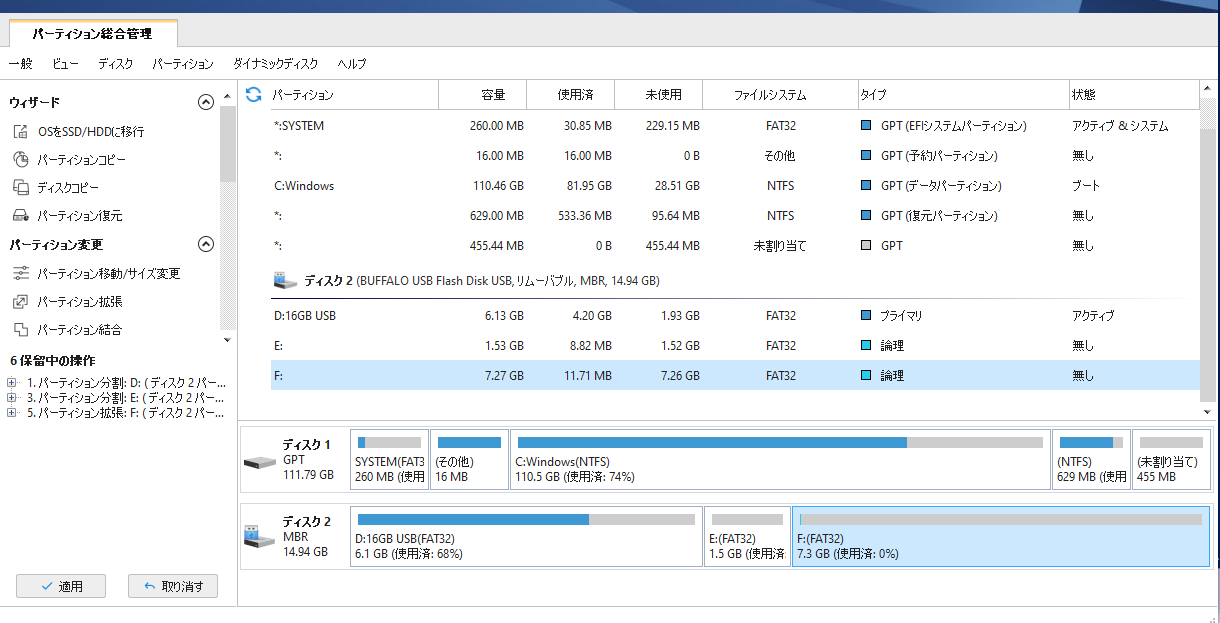Screen dimensions: 1220x623
Task: Open OSをSSD/HDDに移行 wizard
Action: coord(91,131)
